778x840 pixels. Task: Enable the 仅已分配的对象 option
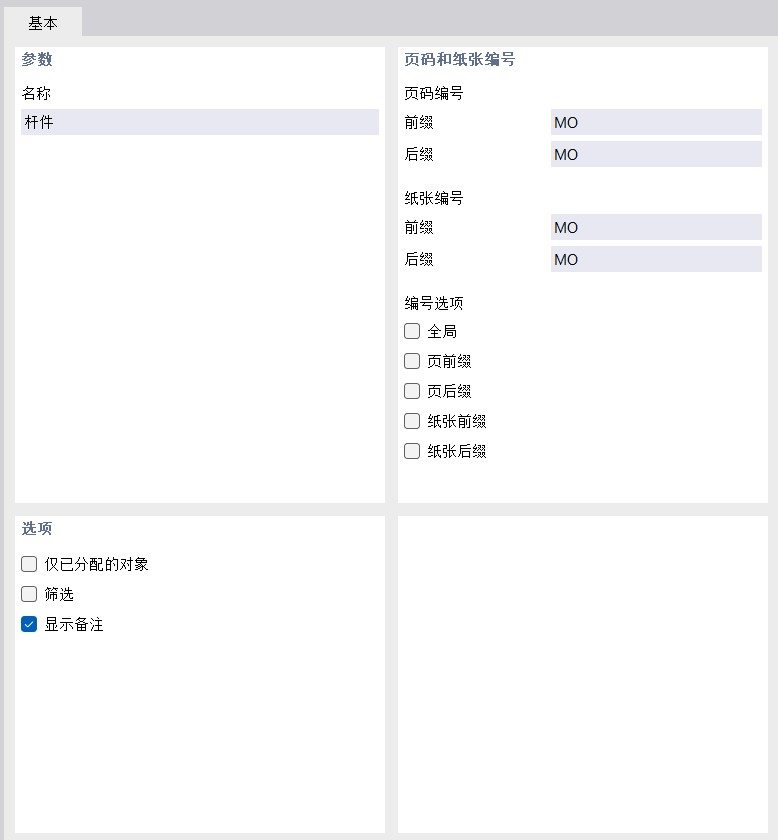coord(29,564)
